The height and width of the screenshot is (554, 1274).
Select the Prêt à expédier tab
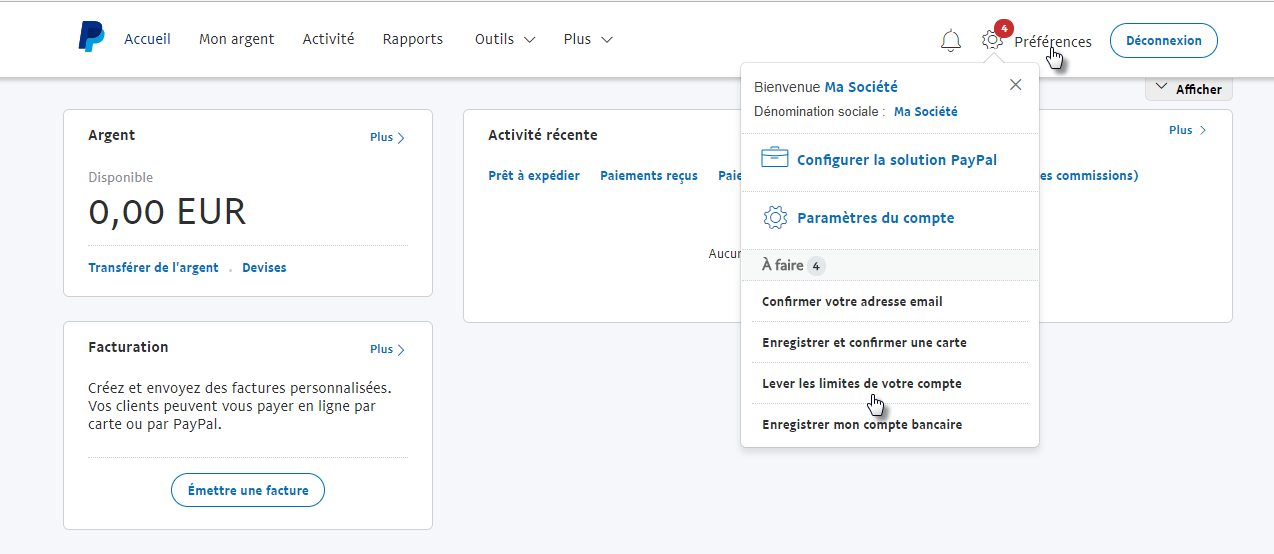click(x=534, y=176)
